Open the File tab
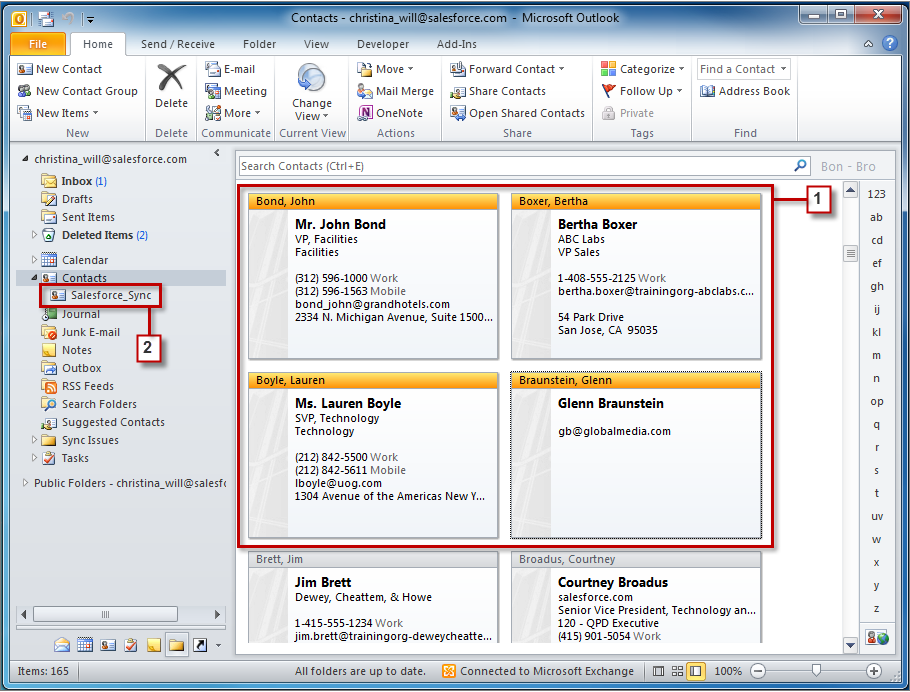Screen dimensions: 910x692 (38, 44)
